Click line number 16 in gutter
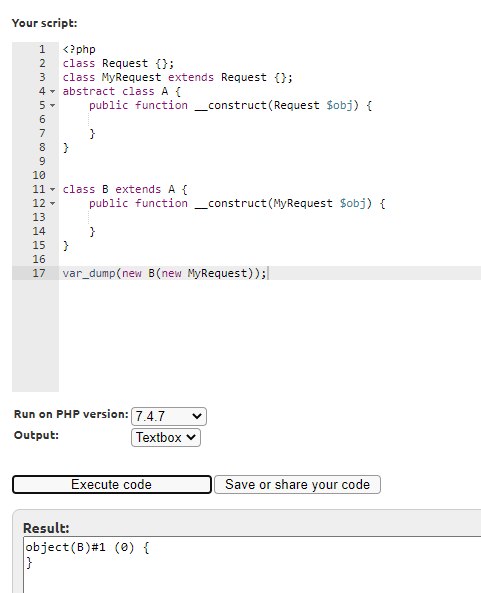Screen dimensions: 481x593 pos(39,259)
